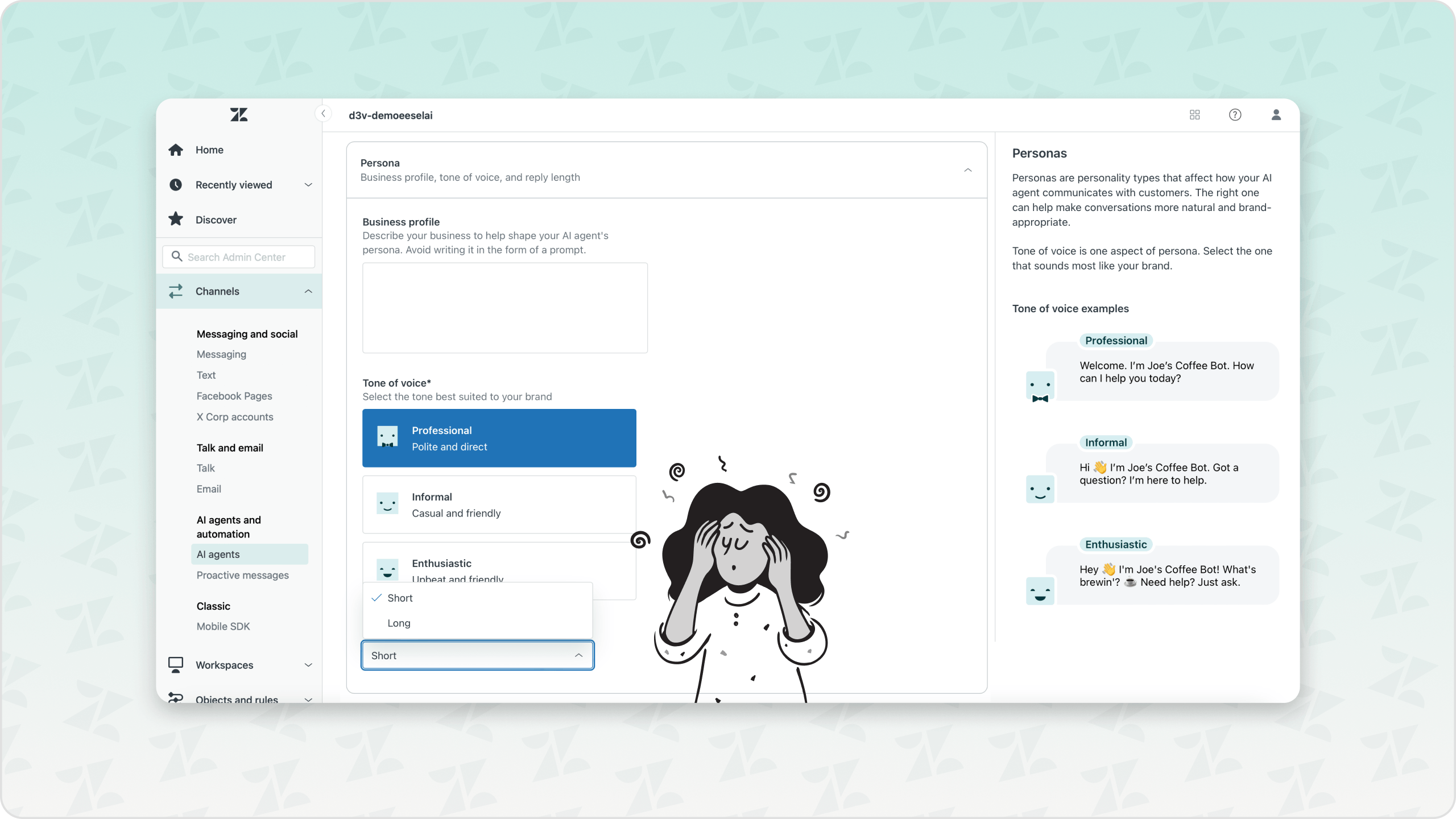Select Short reply length option
The height and width of the screenshot is (819, 1456).
(x=400, y=597)
